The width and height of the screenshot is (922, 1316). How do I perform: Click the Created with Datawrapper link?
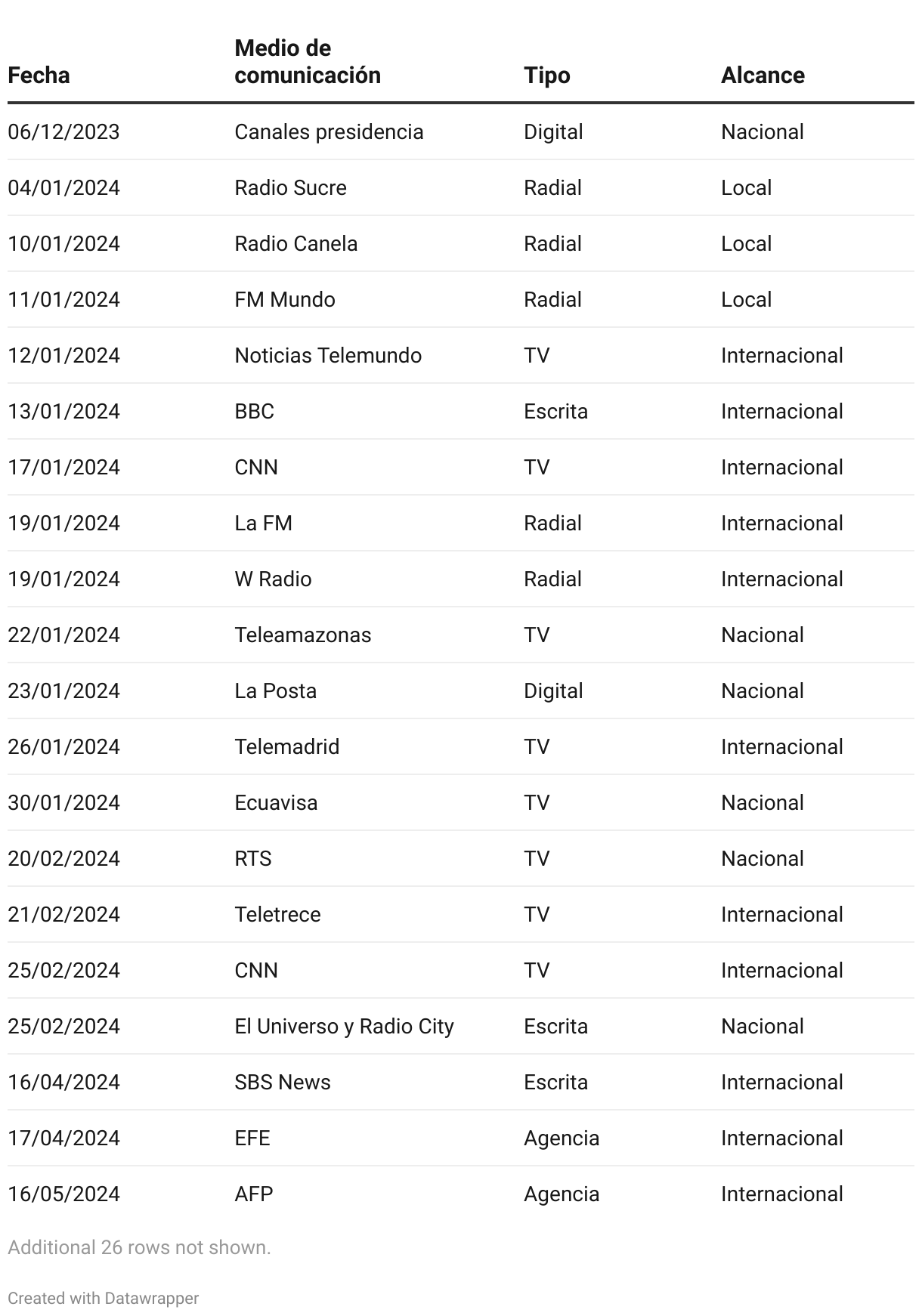pos(103,1298)
